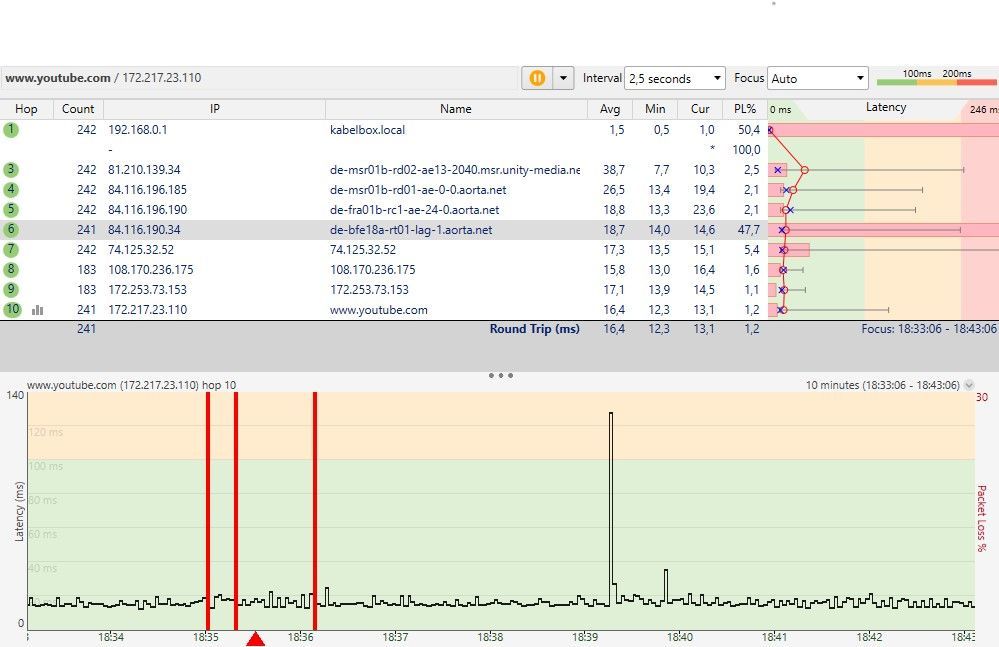Click the Min column header

pyautogui.click(x=655, y=109)
